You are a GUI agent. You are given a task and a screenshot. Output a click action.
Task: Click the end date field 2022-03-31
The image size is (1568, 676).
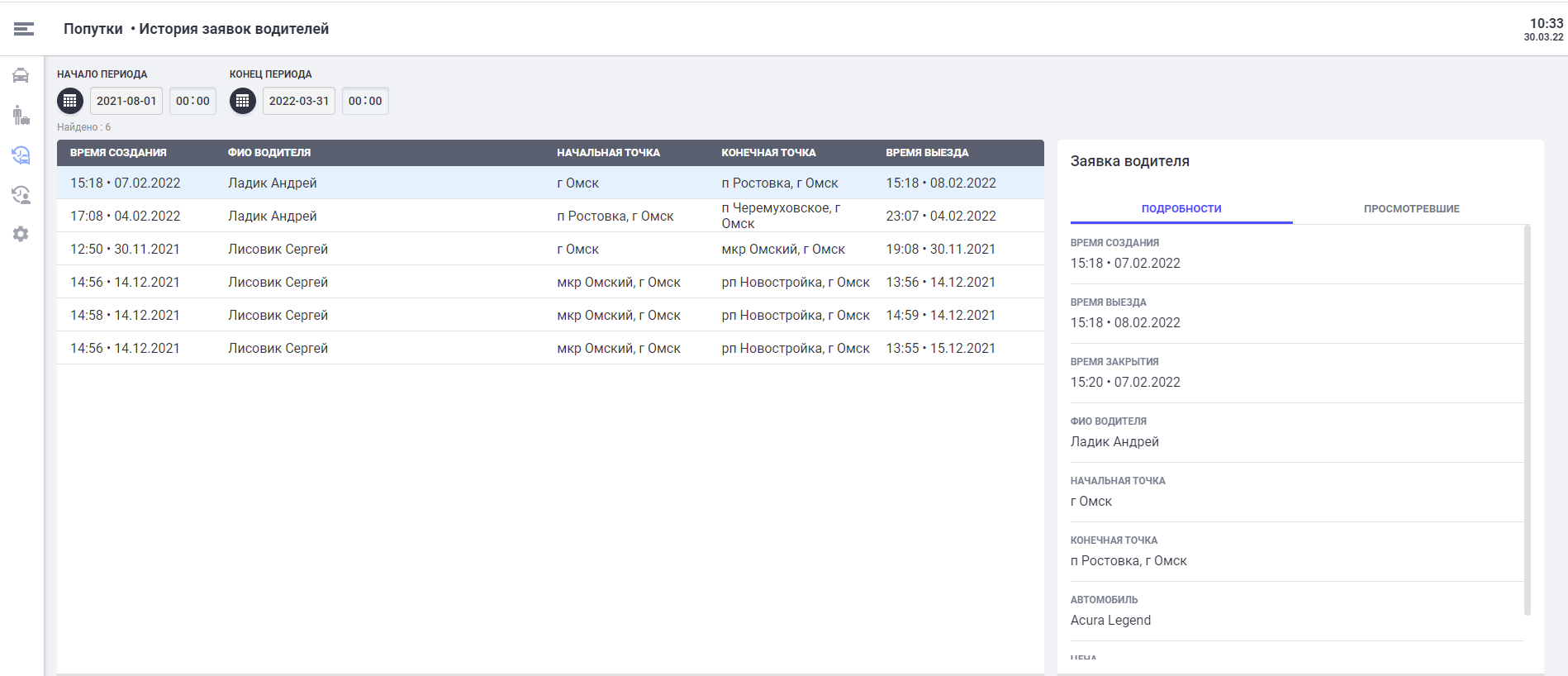[298, 101]
